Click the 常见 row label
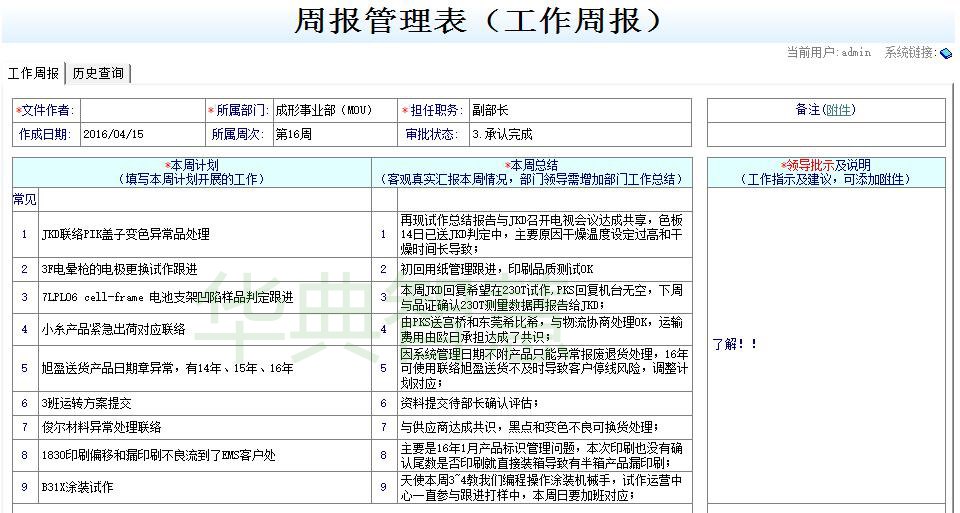The image size is (960, 513). (x=24, y=200)
